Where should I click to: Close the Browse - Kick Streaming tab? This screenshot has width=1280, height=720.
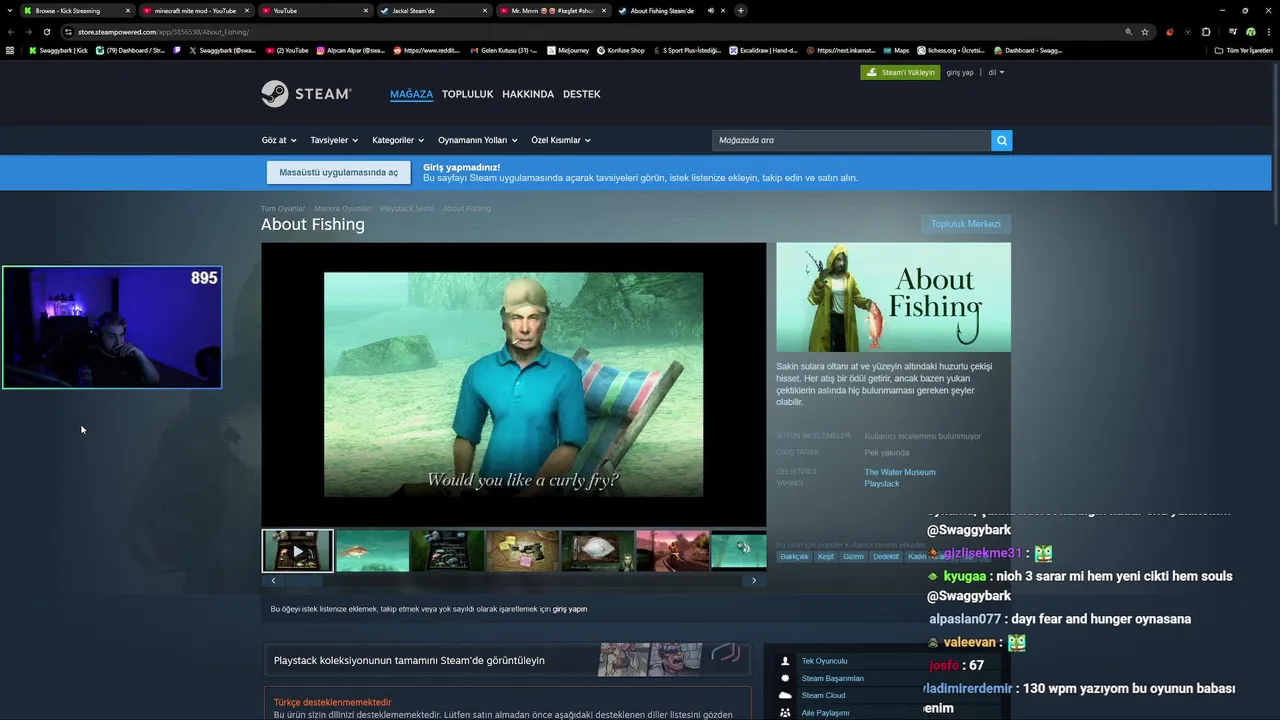point(128,11)
